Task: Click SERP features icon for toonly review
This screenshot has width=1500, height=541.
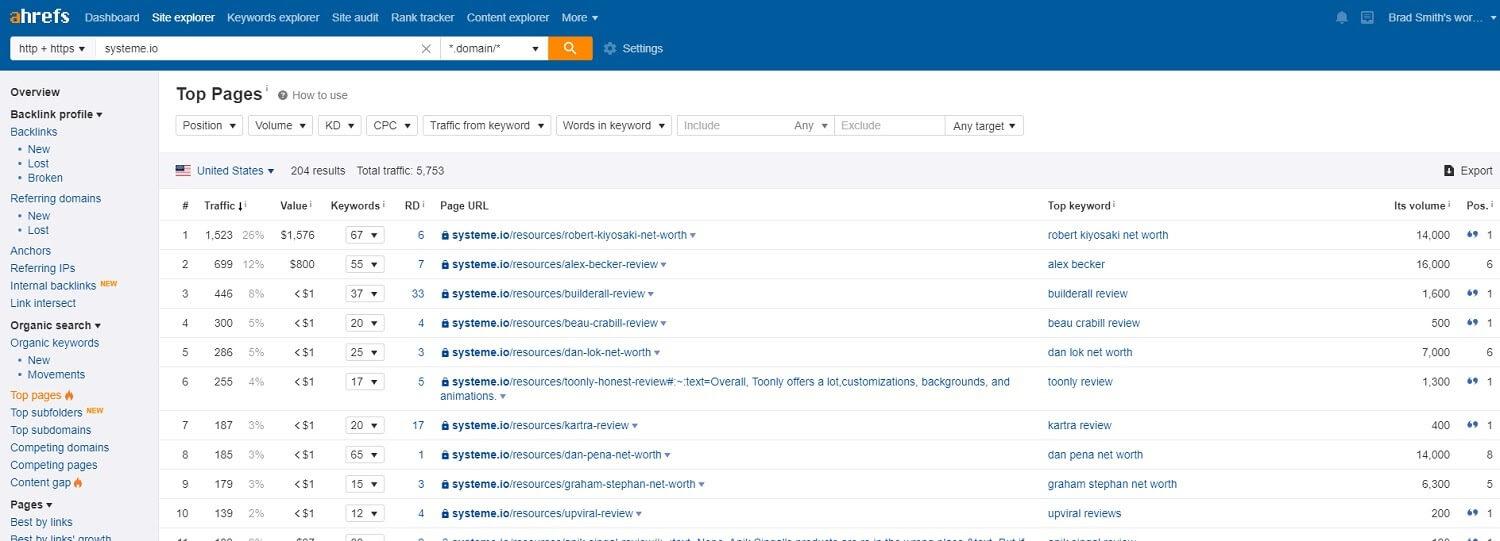Action: coord(1472,382)
